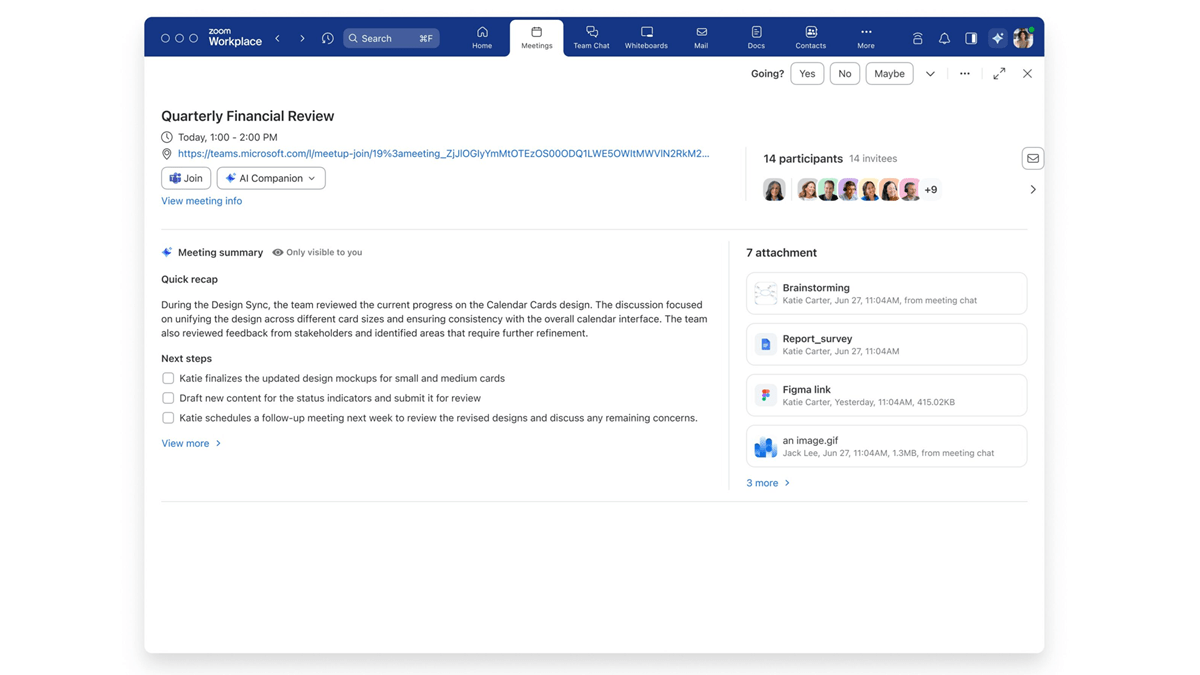Expand the RSVP options chevron
Screen dimensions: 1200x675
click(930, 74)
